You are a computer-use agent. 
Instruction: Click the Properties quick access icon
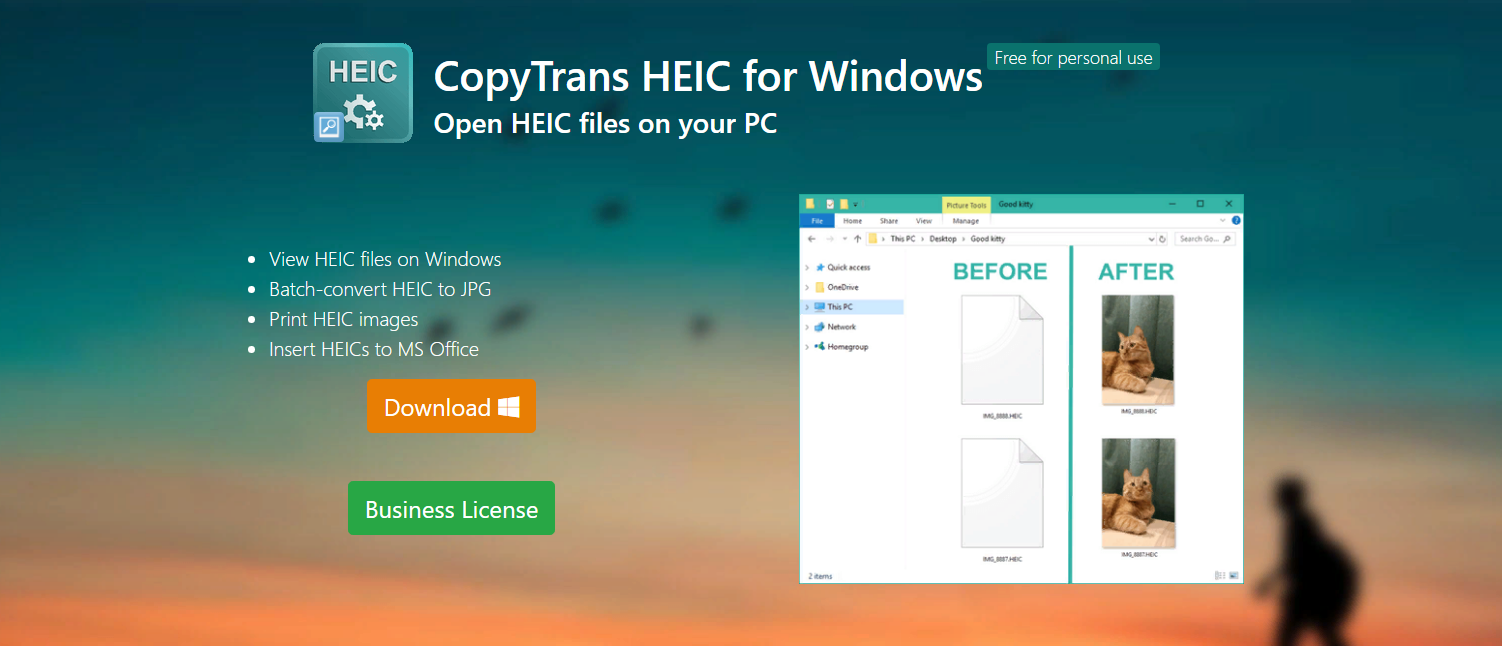point(830,204)
